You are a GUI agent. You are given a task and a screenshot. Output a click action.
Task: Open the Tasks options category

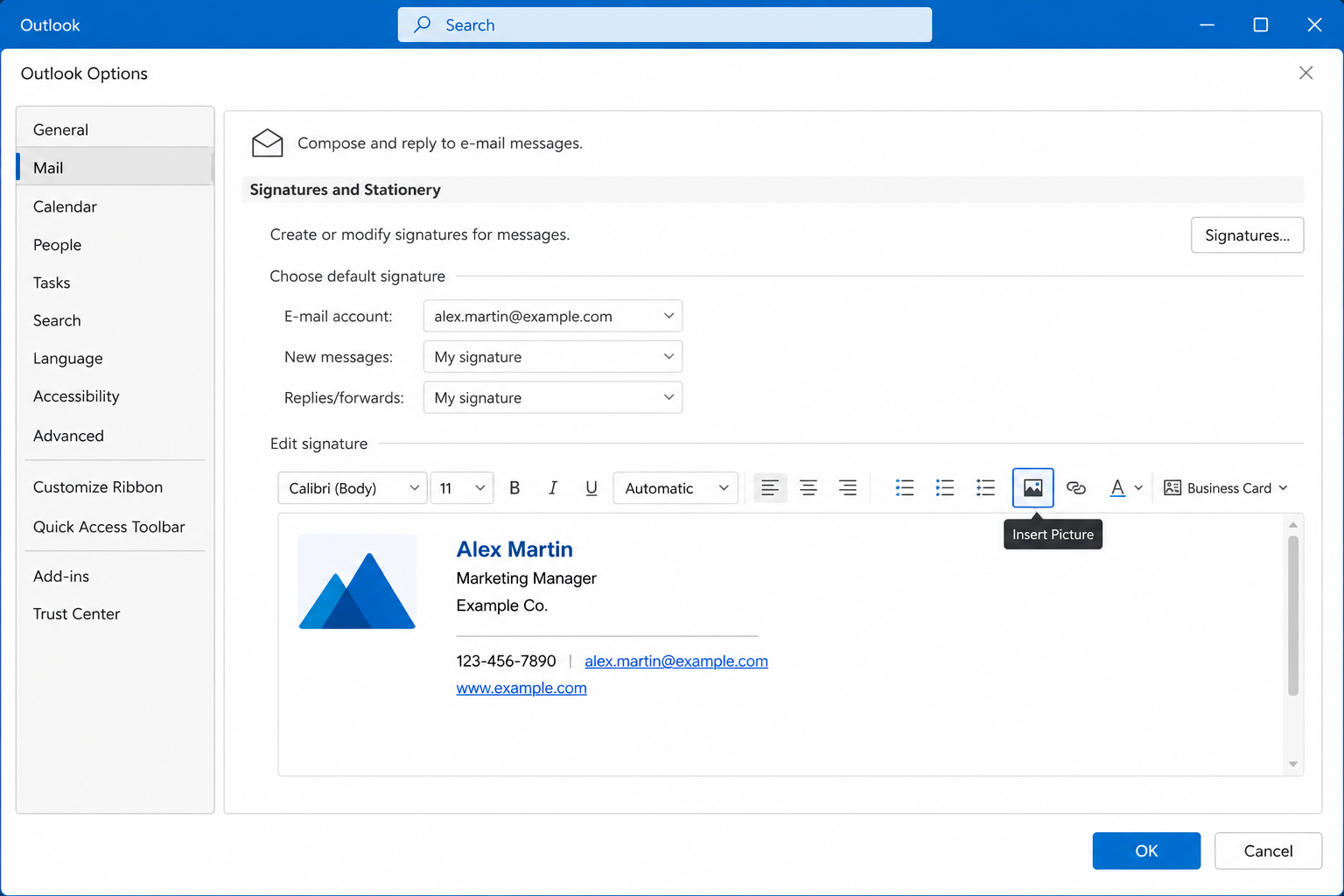[115, 283]
